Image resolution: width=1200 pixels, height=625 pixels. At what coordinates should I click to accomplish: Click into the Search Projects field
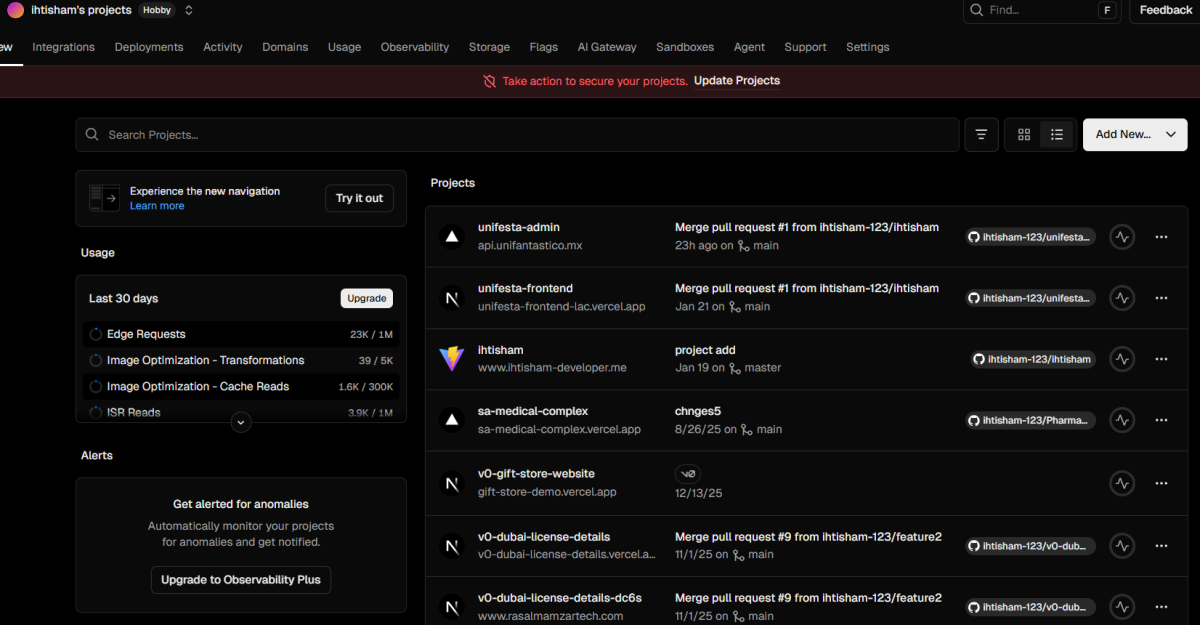(x=520, y=135)
